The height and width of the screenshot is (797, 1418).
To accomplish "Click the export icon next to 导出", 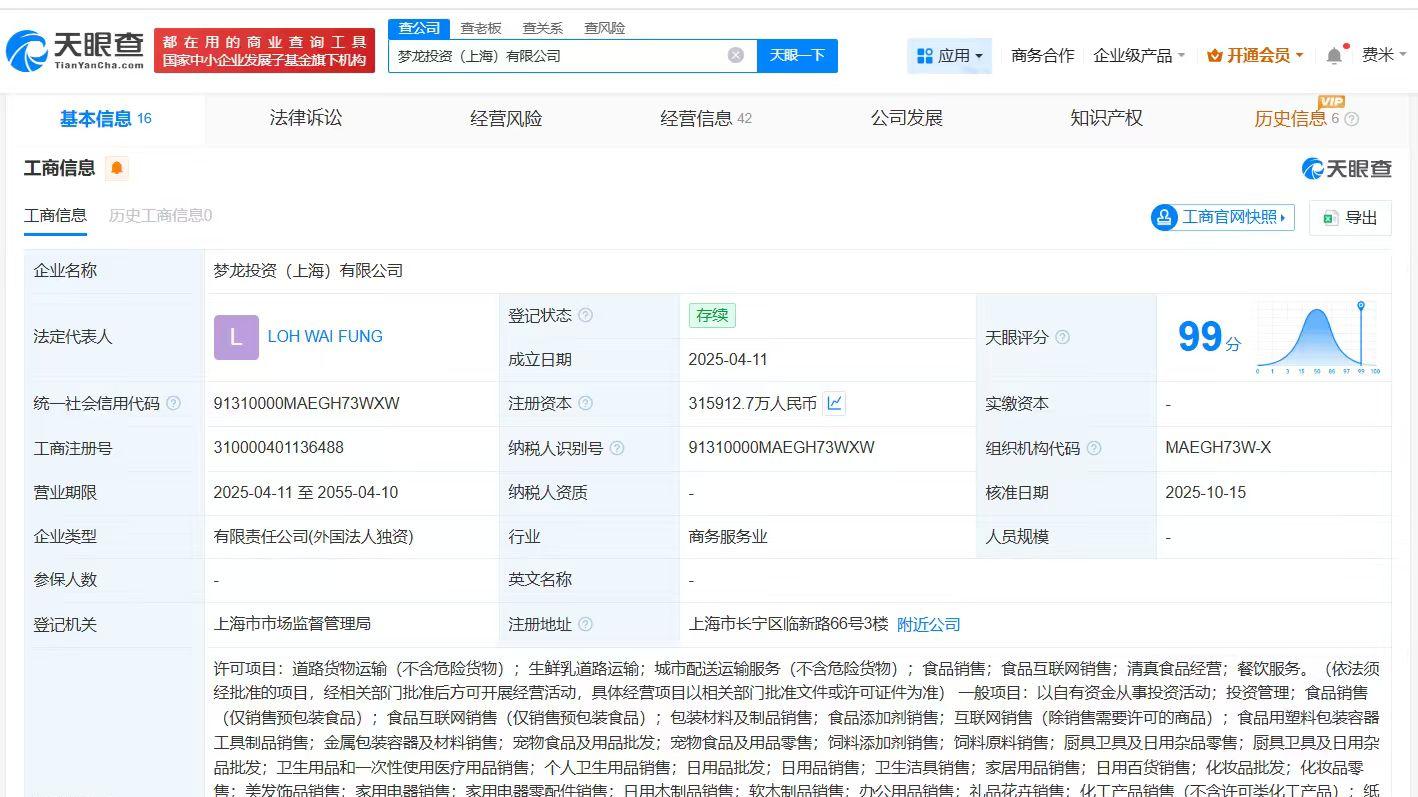I will pyautogui.click(x=1330, y=217).
